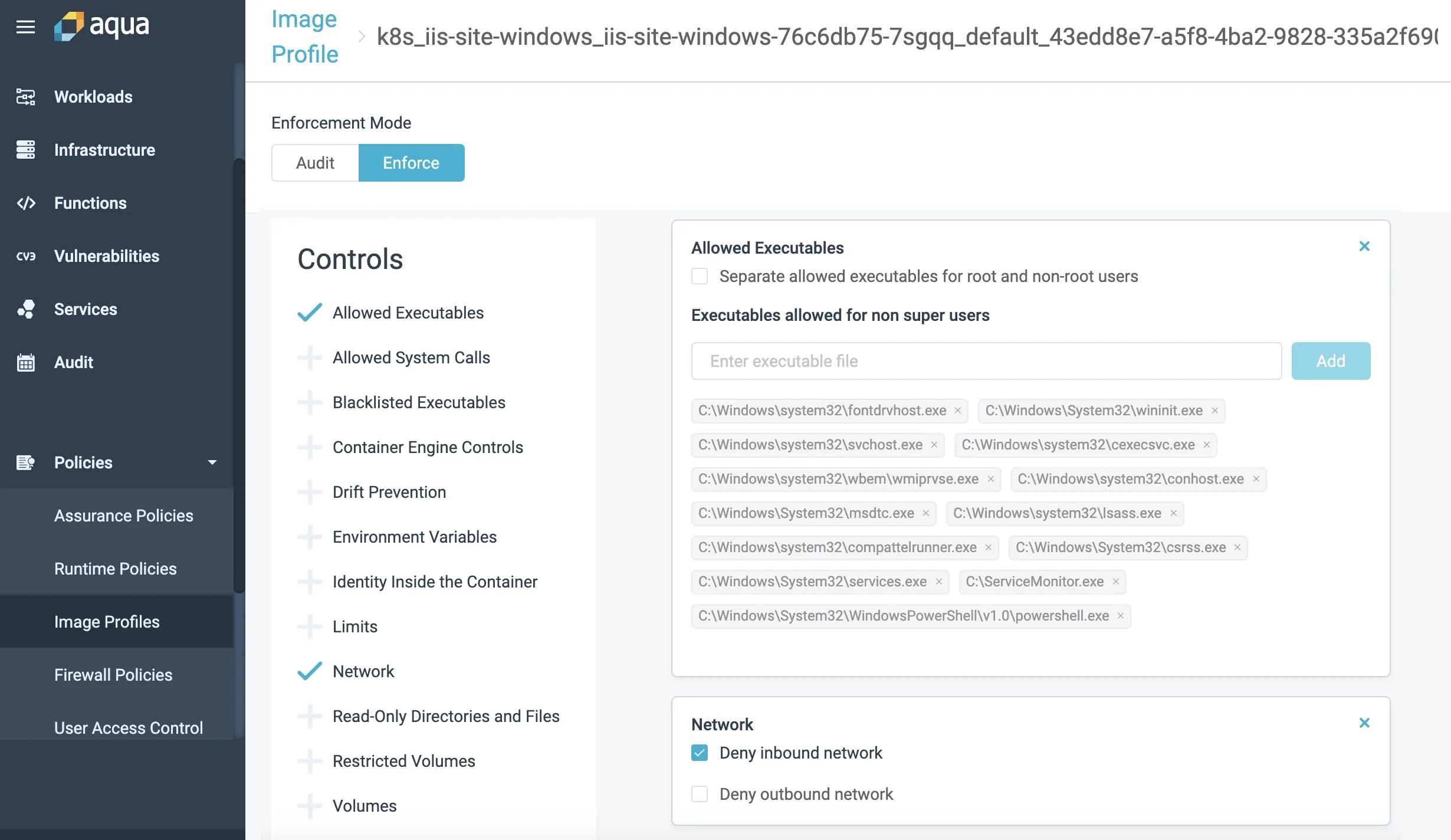Navigate to Runtime Policies section
Image resolution: width=1451 pixels, height=840 pixels.
(115, 568)
